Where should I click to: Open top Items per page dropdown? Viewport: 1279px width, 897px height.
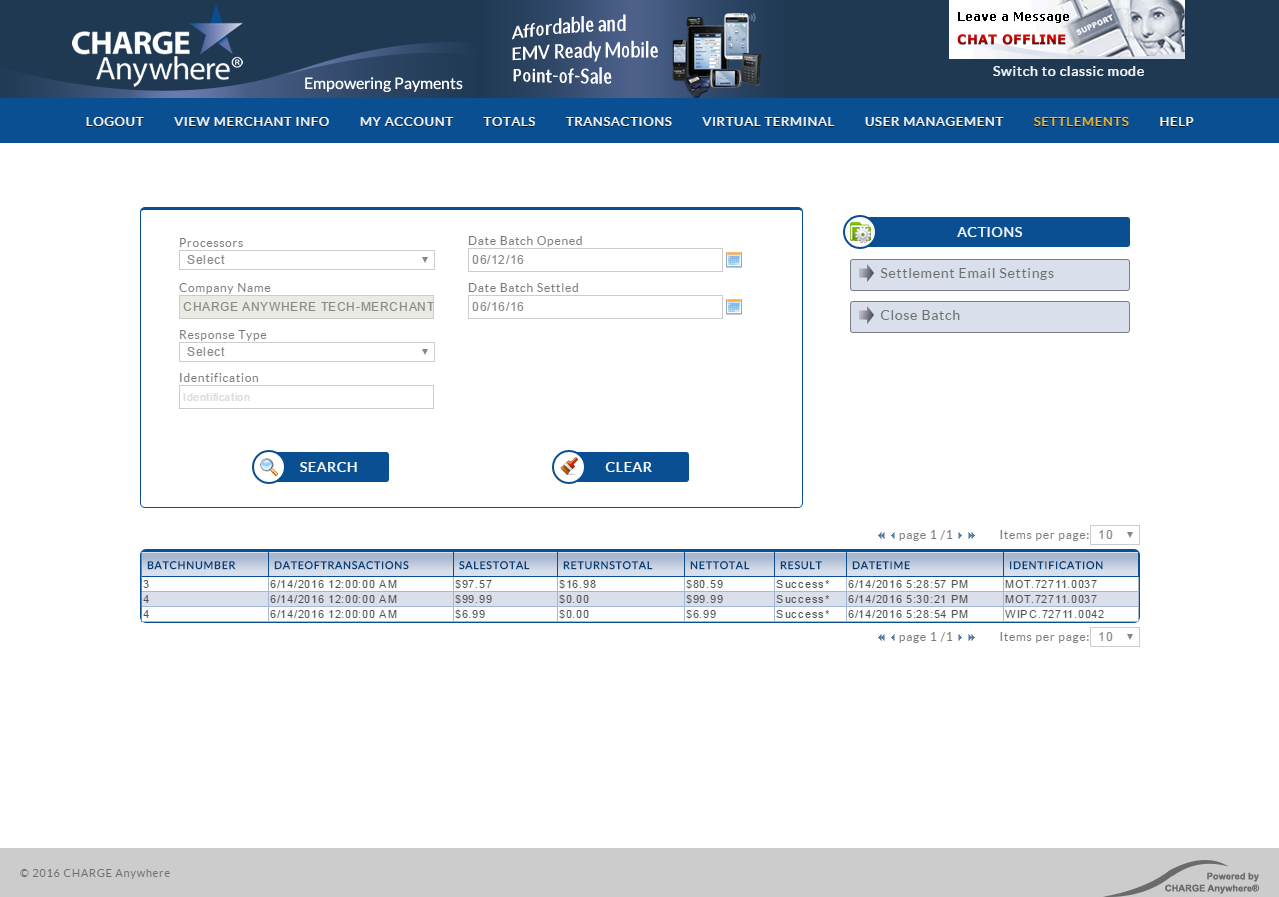1114,535
